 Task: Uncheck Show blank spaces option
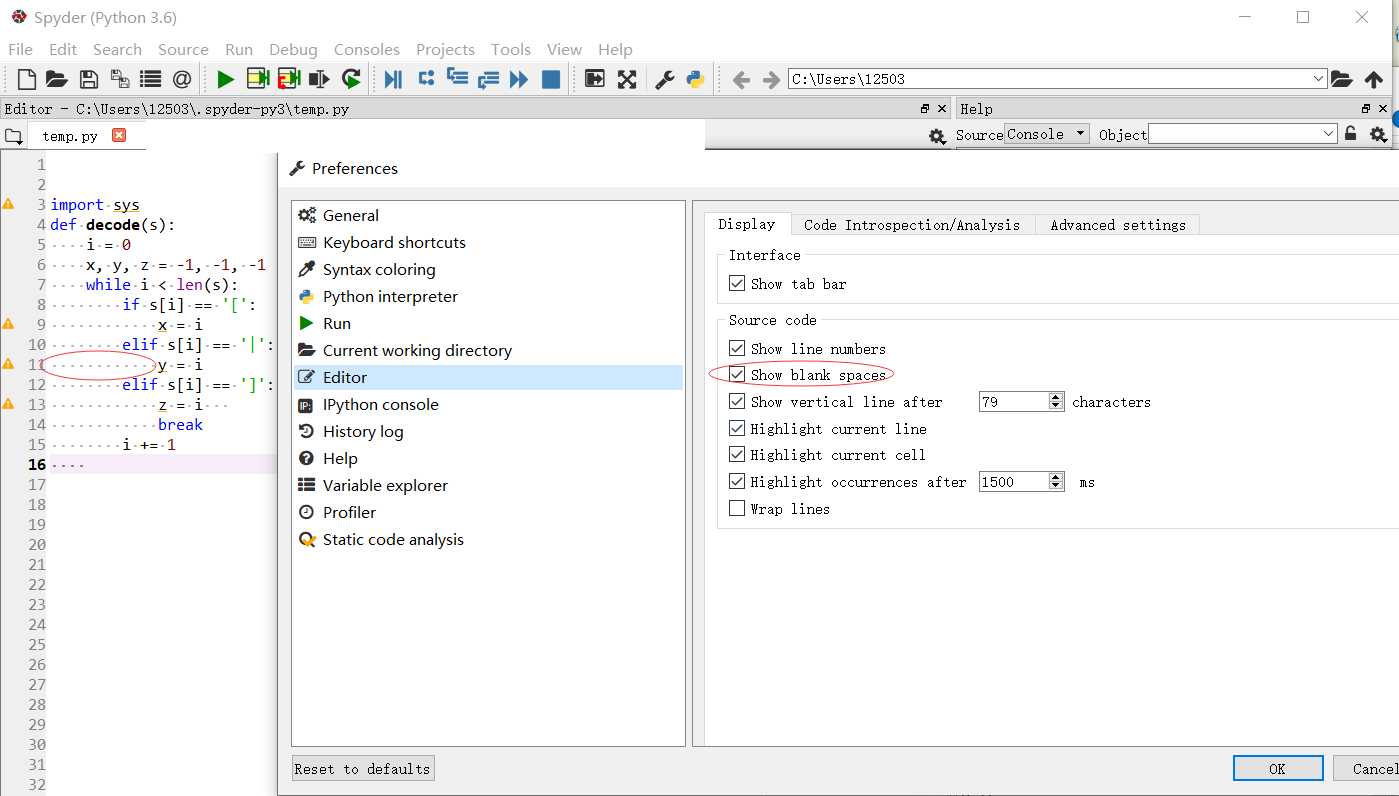pyautogui.click(x=737, y=375)
